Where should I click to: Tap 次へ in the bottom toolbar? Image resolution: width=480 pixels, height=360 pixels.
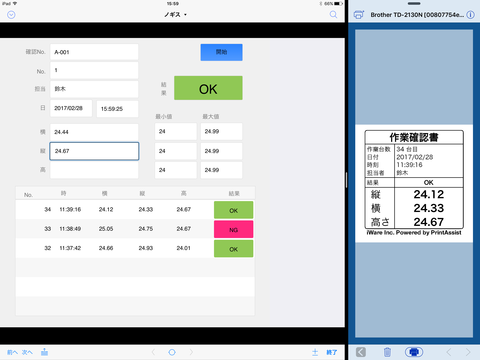point(27,352)
